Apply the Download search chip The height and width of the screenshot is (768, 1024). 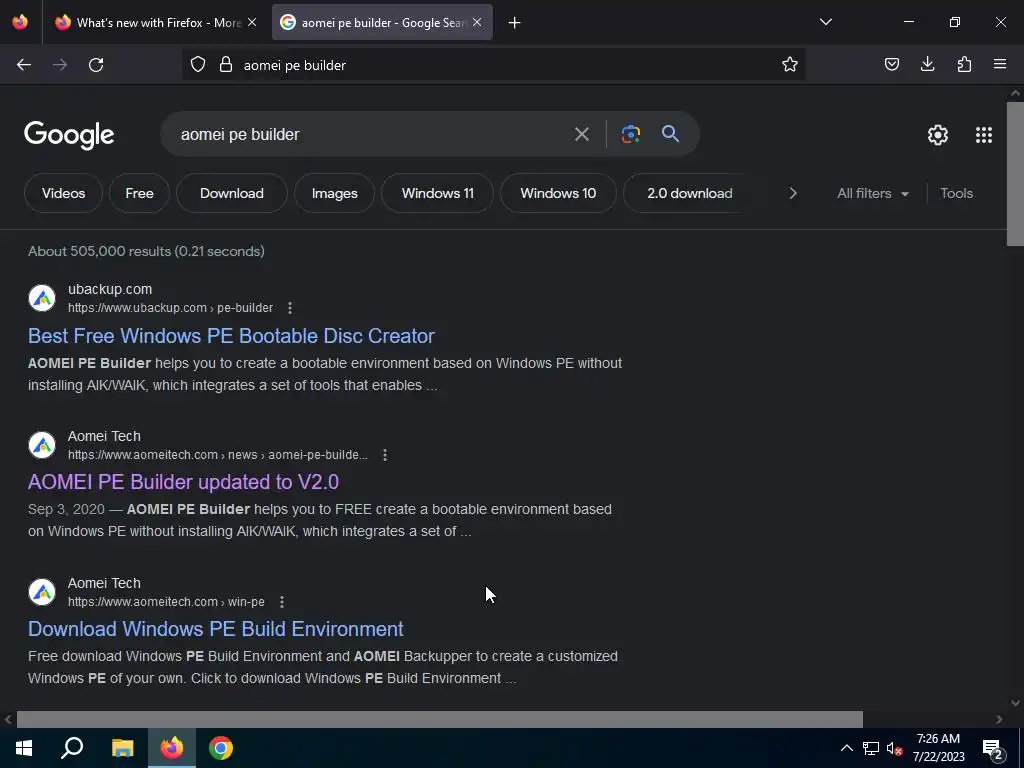(232, 193)
